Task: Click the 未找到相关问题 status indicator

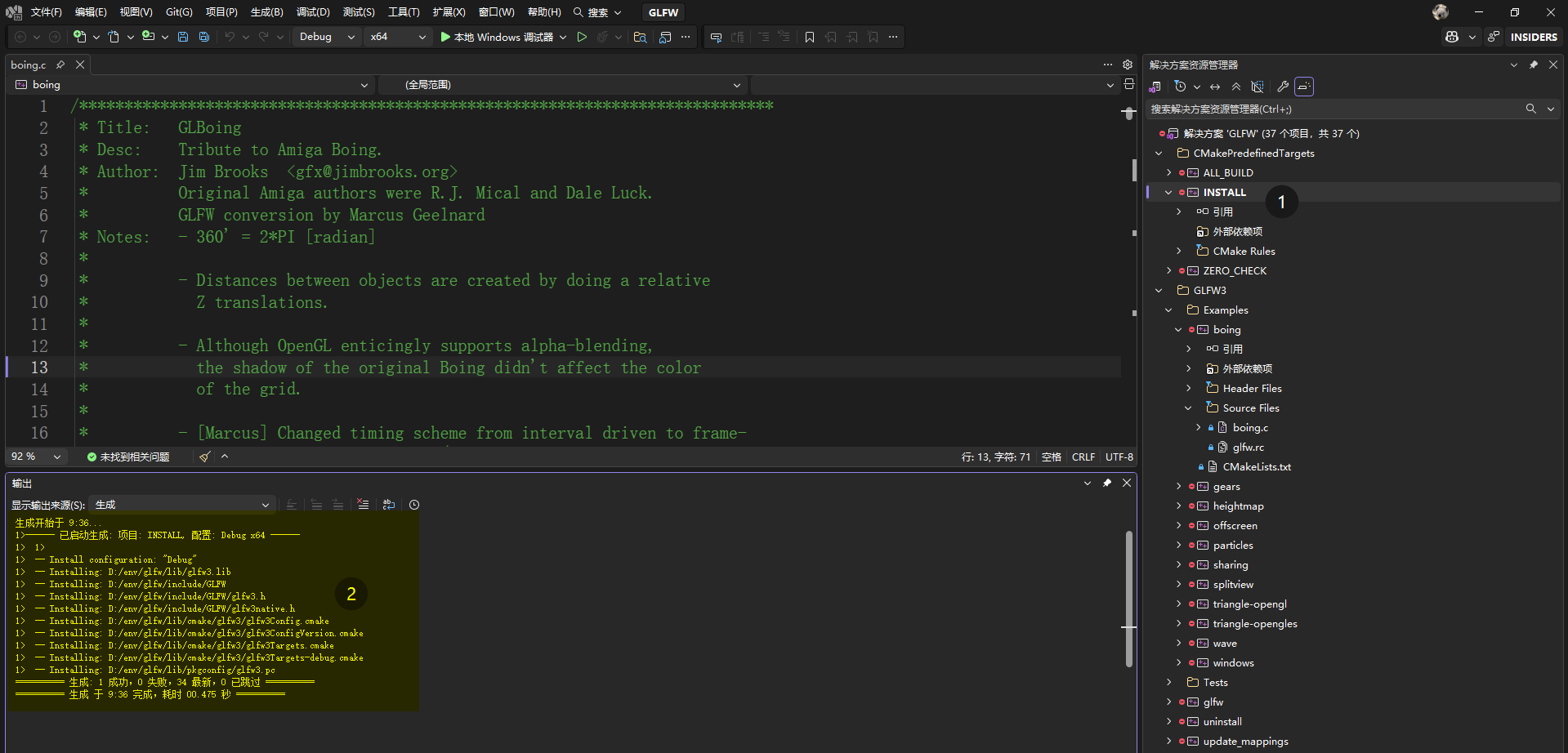Action: (128, 457)
